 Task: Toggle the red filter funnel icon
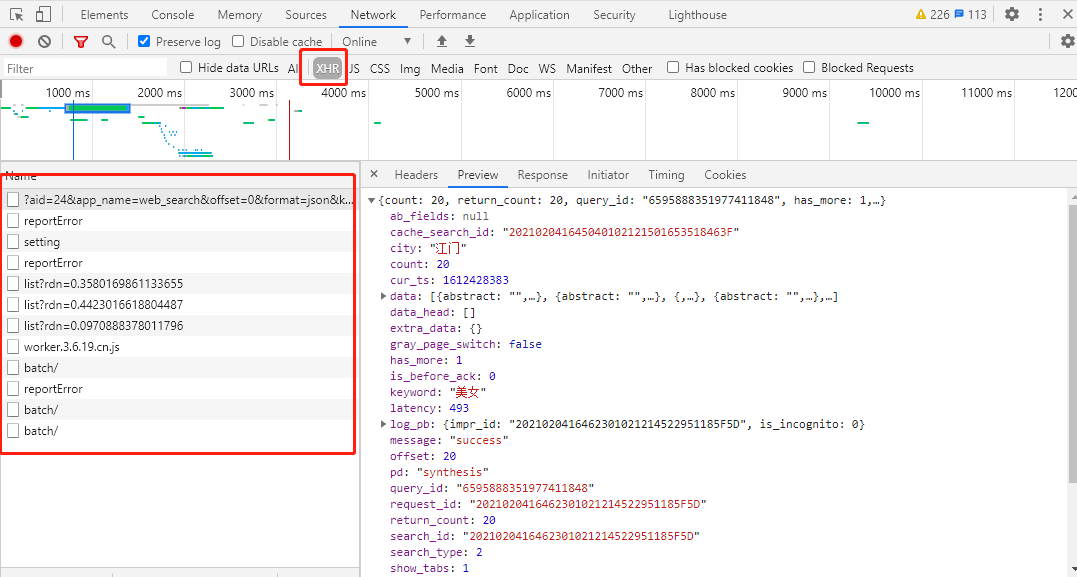point(81,41)
